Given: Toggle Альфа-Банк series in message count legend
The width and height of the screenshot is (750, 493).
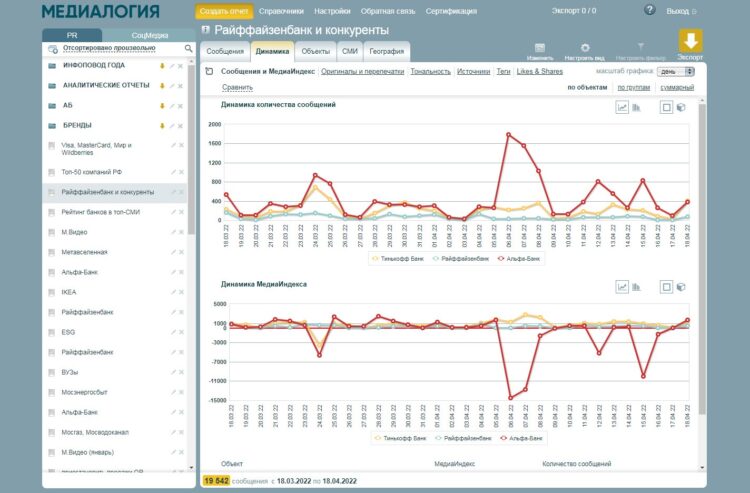Looking at the screenshot, I should tap(519, 259).
